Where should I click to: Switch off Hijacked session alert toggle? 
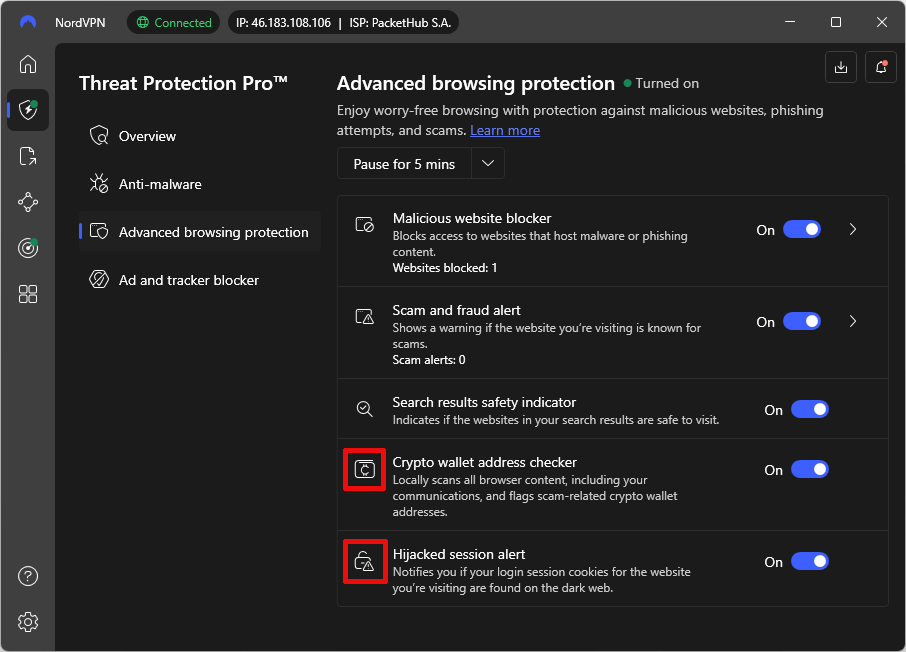click(x=810, y=562)
